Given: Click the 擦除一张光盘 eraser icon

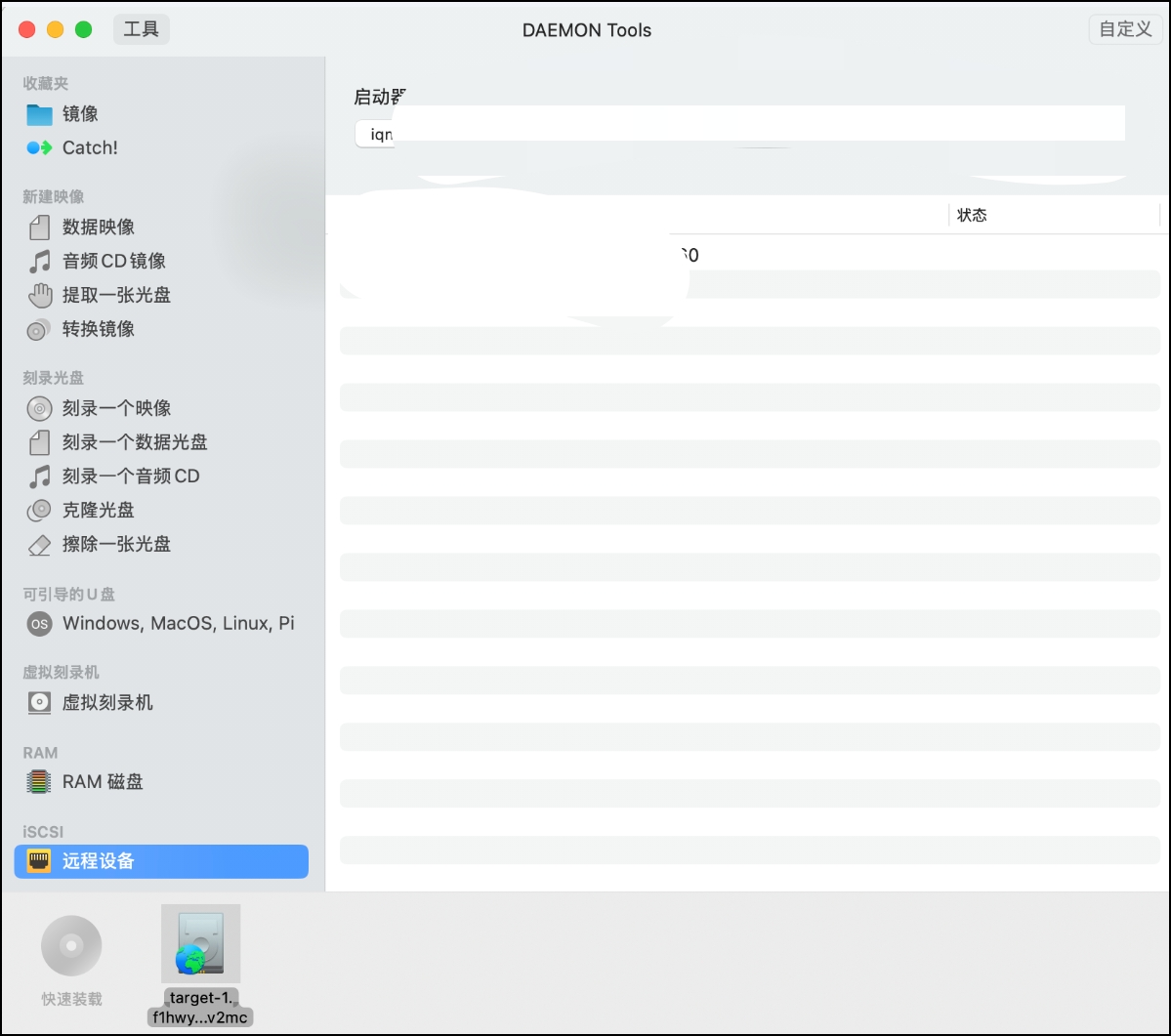Looking at the screenshot, I should tap(39, 545).
